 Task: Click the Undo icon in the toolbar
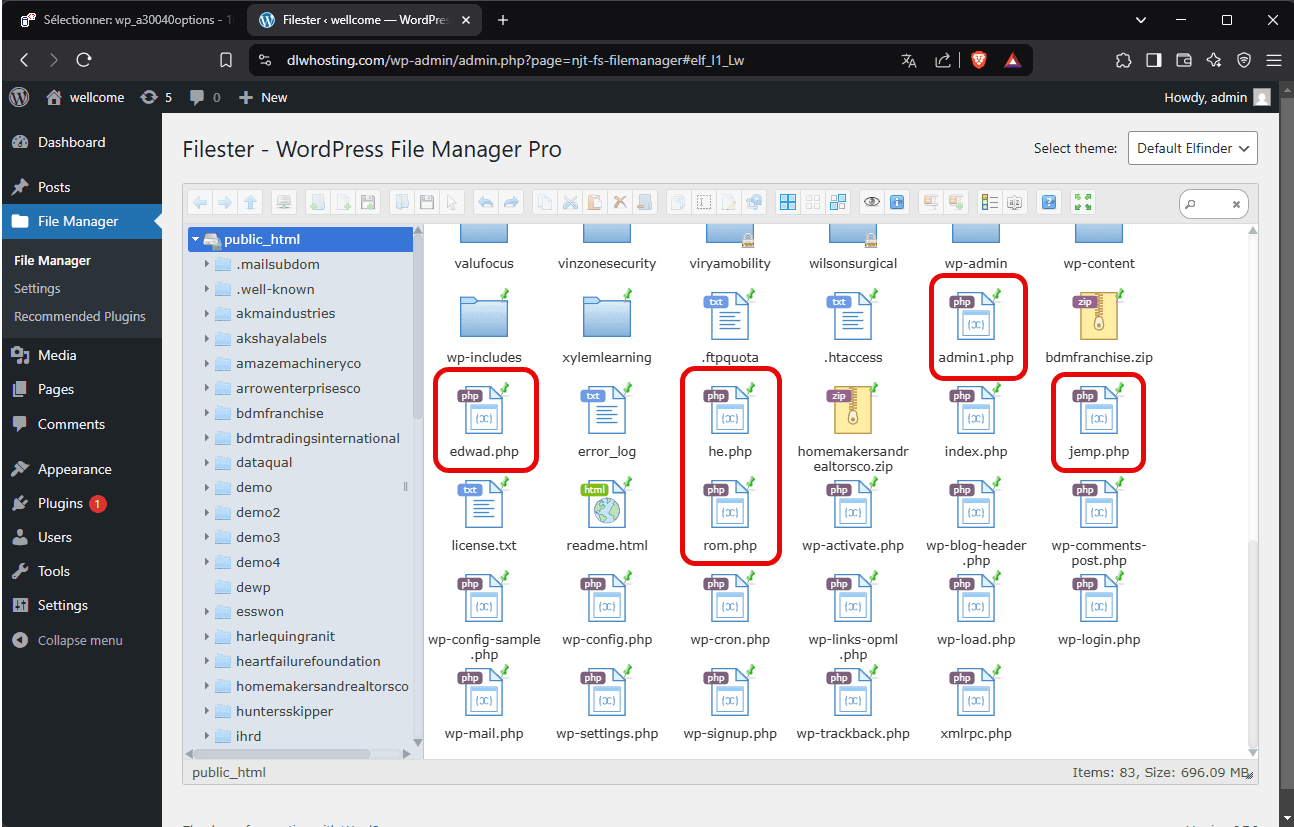pos(486,202)
